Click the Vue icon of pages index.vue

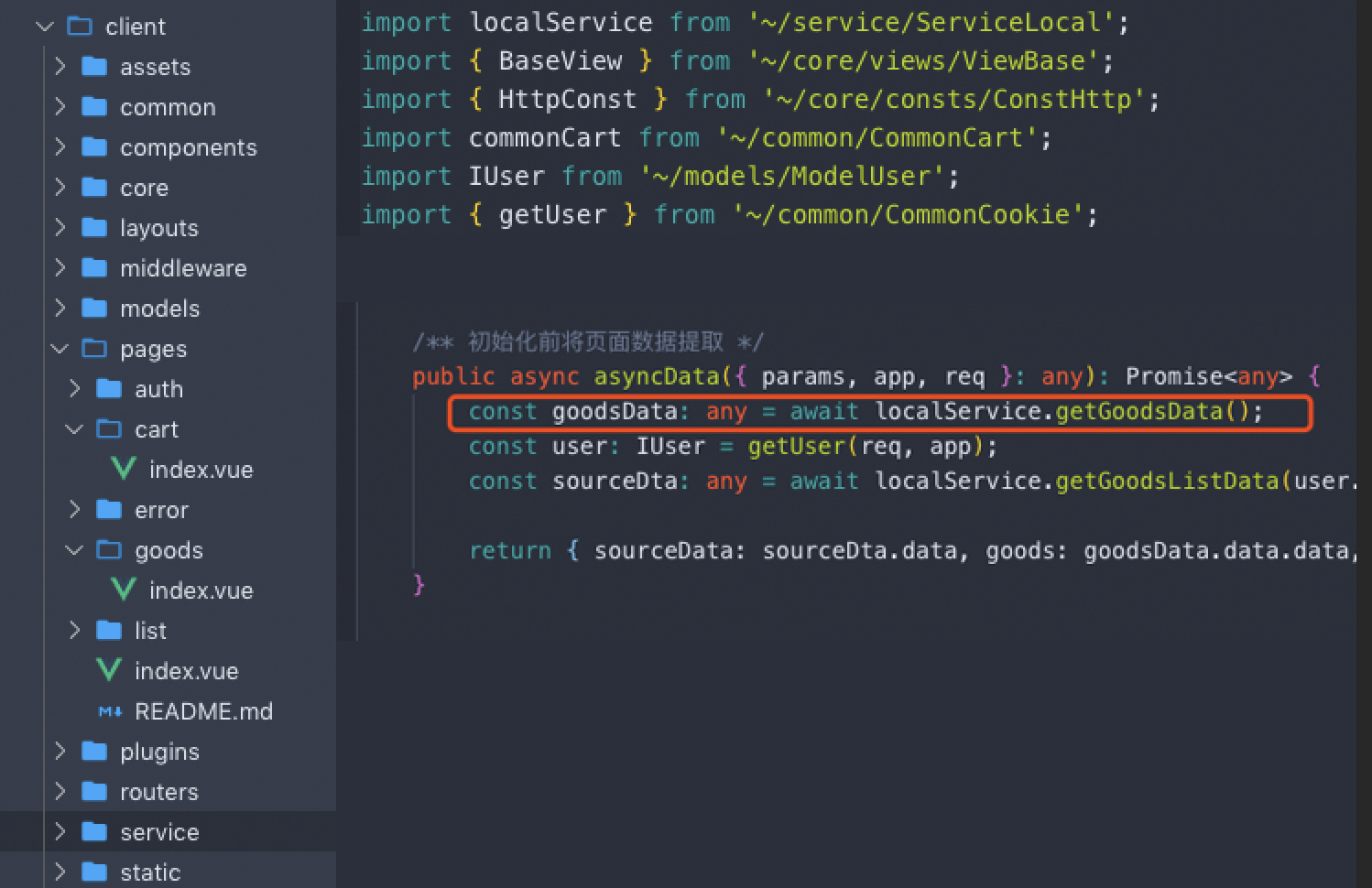[109, 670]
